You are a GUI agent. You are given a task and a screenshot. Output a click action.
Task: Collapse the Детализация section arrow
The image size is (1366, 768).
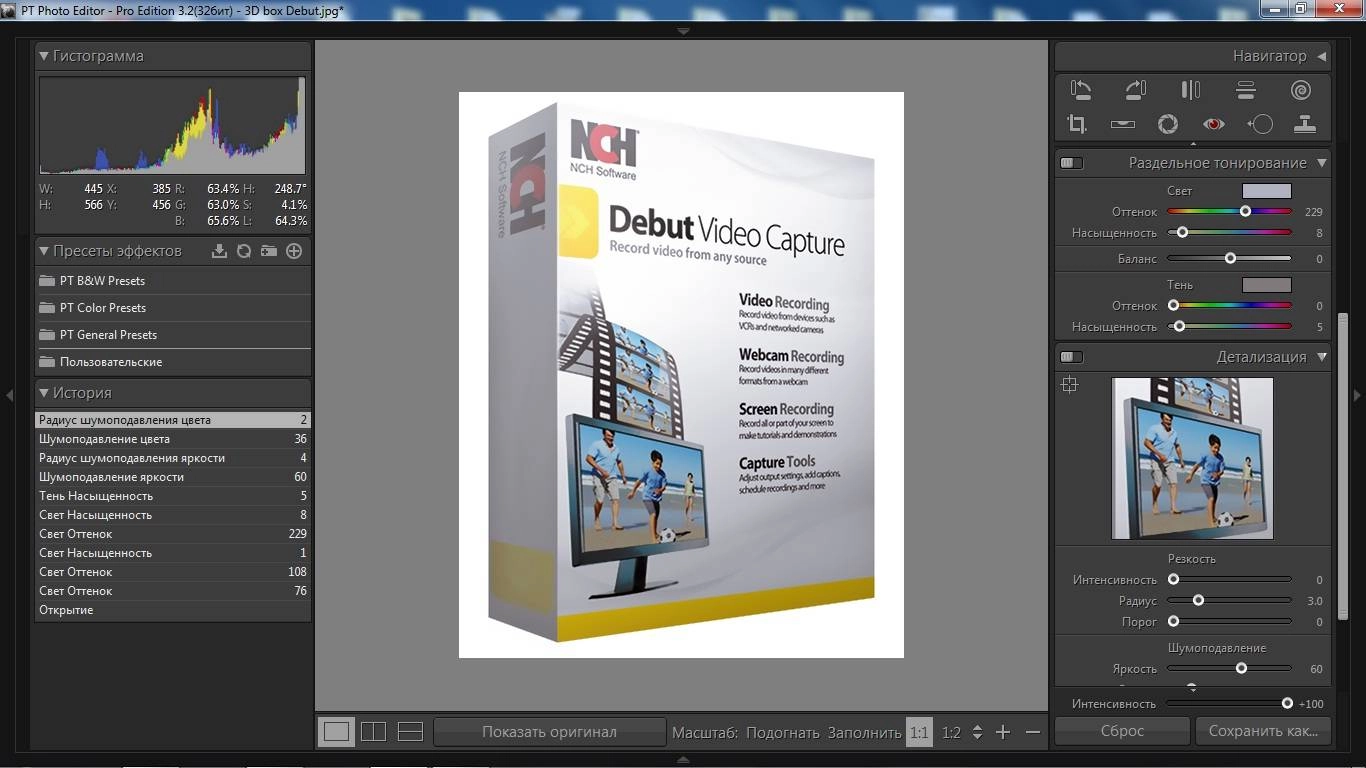click(1321, 357)
